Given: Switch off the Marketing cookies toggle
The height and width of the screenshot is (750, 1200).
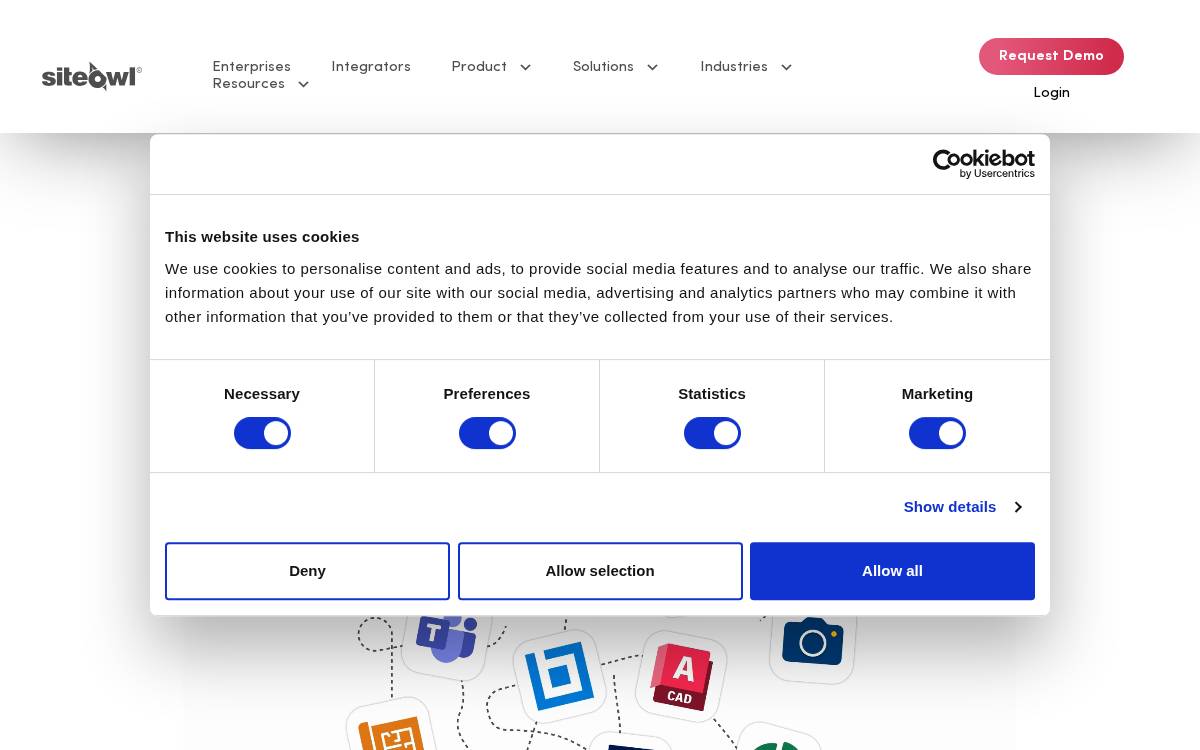Looking at the screenshot, I should point(937,433).
